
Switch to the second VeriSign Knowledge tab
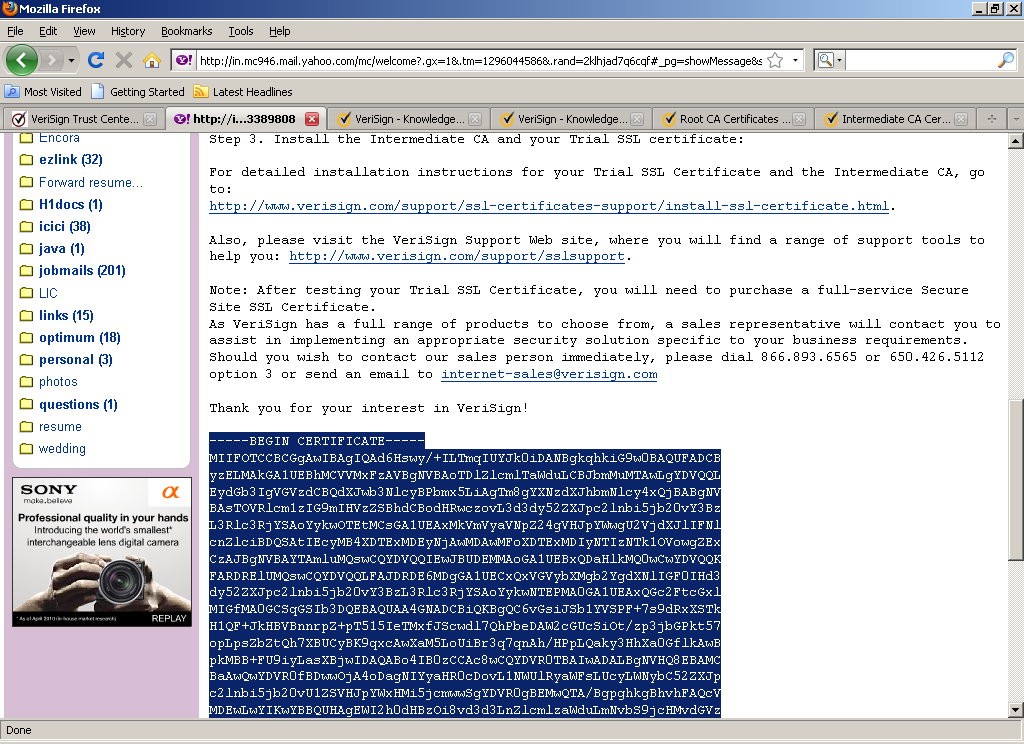point(564,119)
